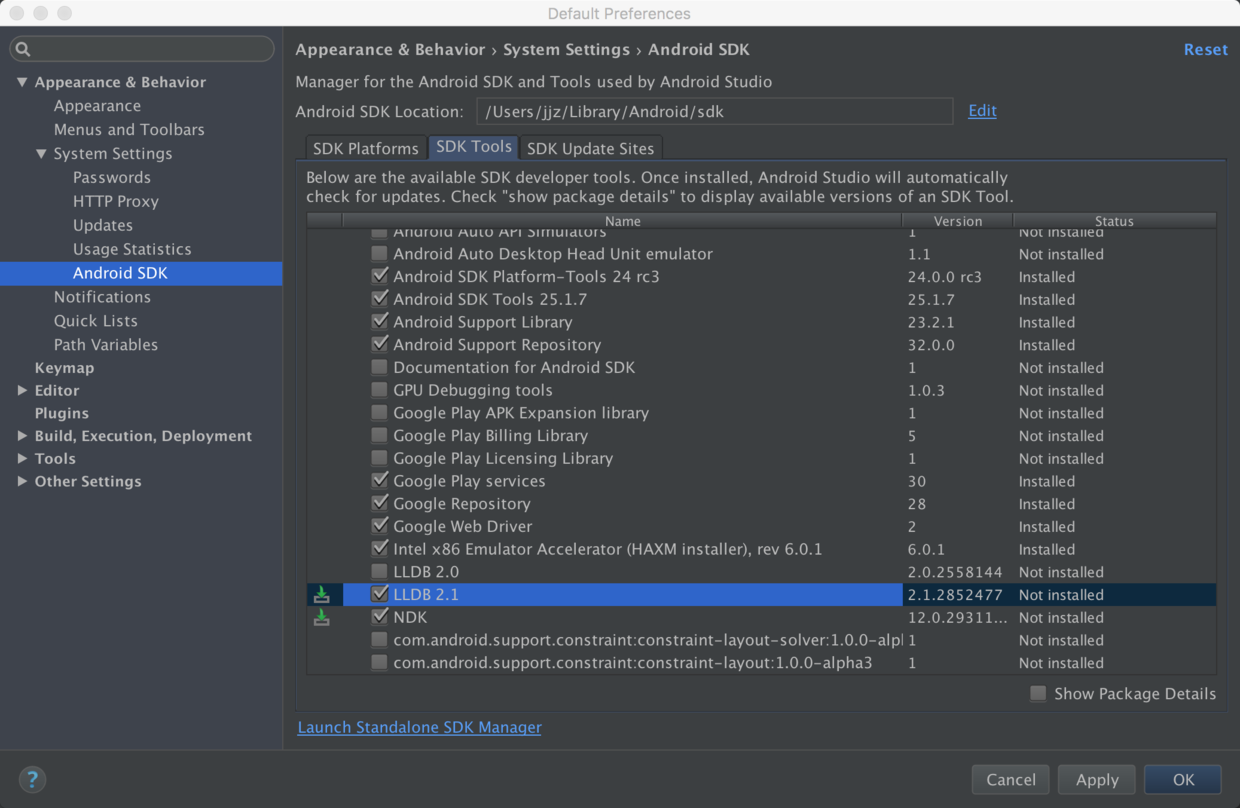Select HTTP Proxy in settings tree
The width and height of the screenshot is (1240, 808).
116,201
